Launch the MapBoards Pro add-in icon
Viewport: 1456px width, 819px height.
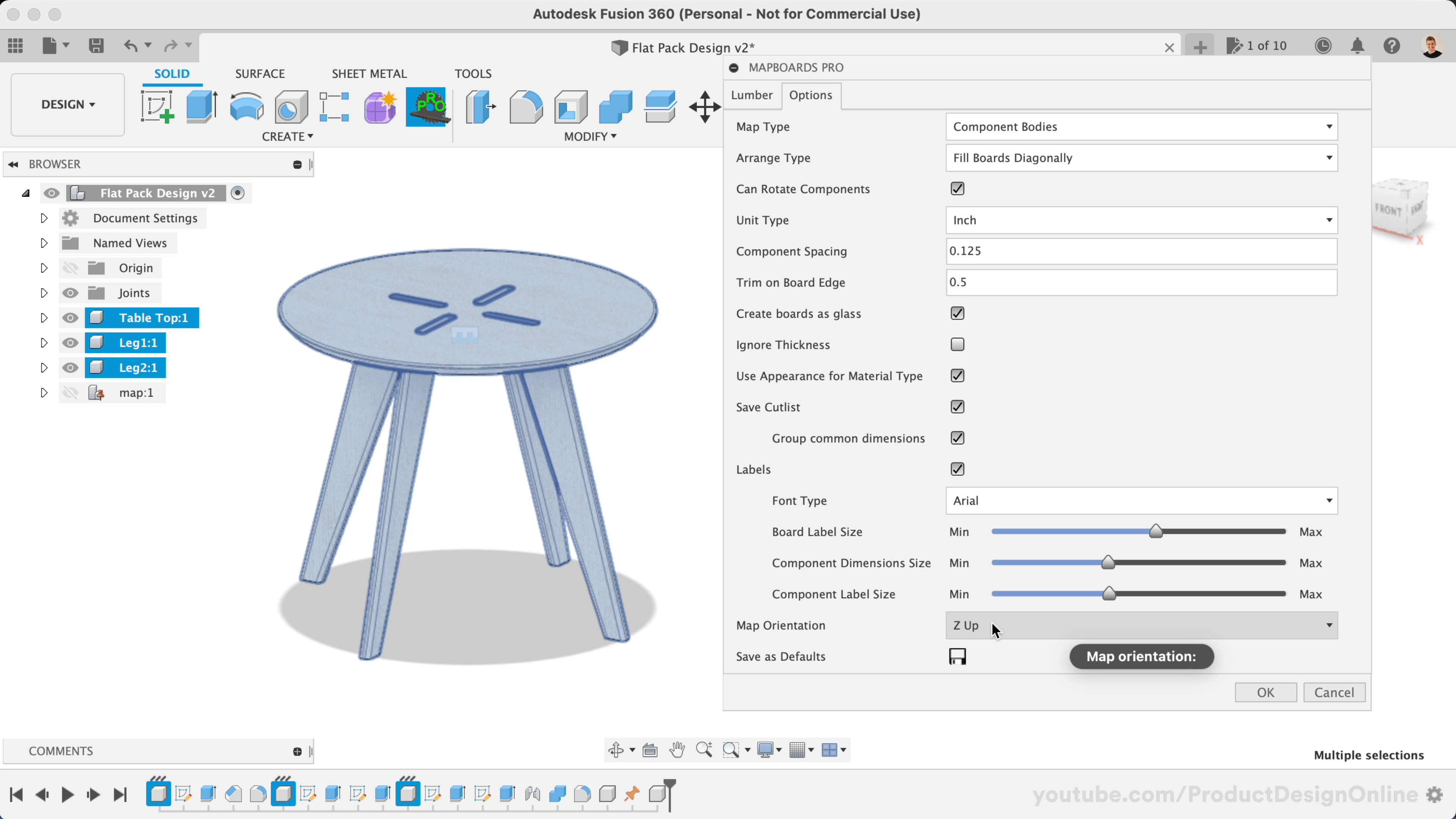click(x=428, y=107)
